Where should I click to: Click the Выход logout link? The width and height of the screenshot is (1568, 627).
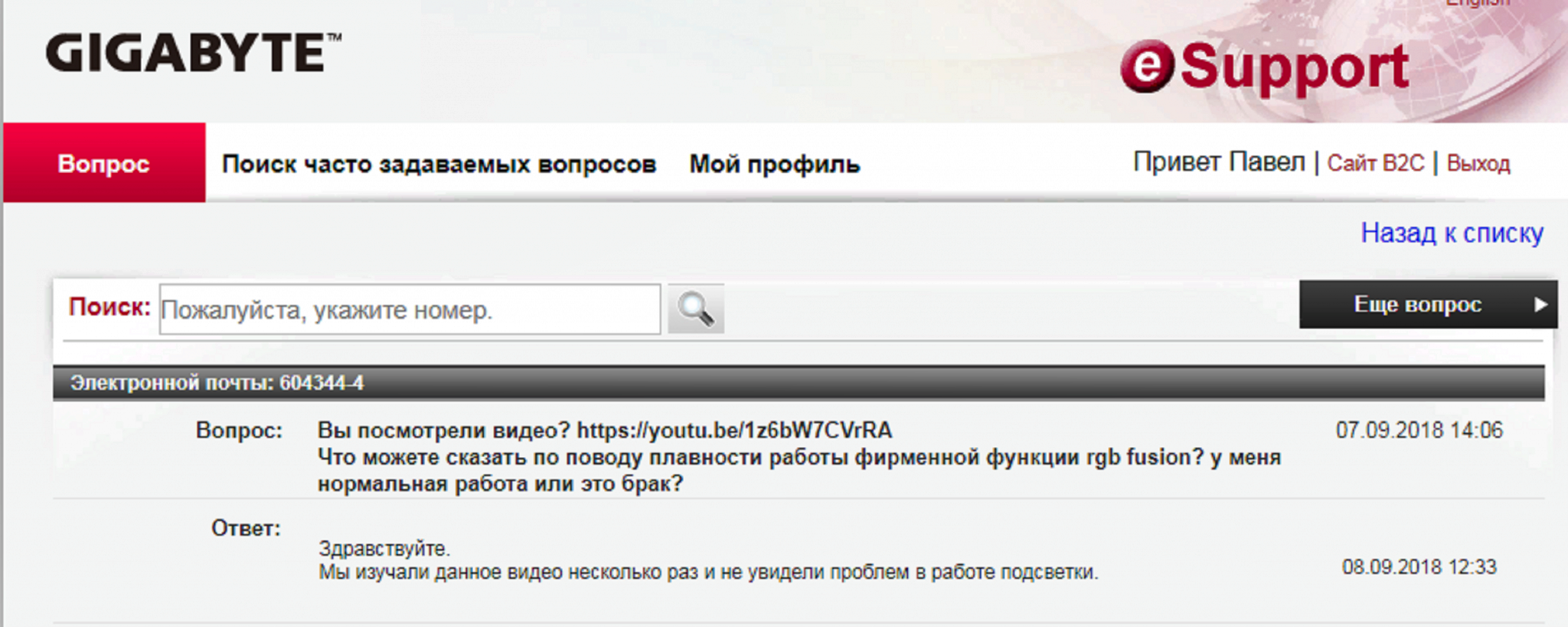[x=1478, y=163]
